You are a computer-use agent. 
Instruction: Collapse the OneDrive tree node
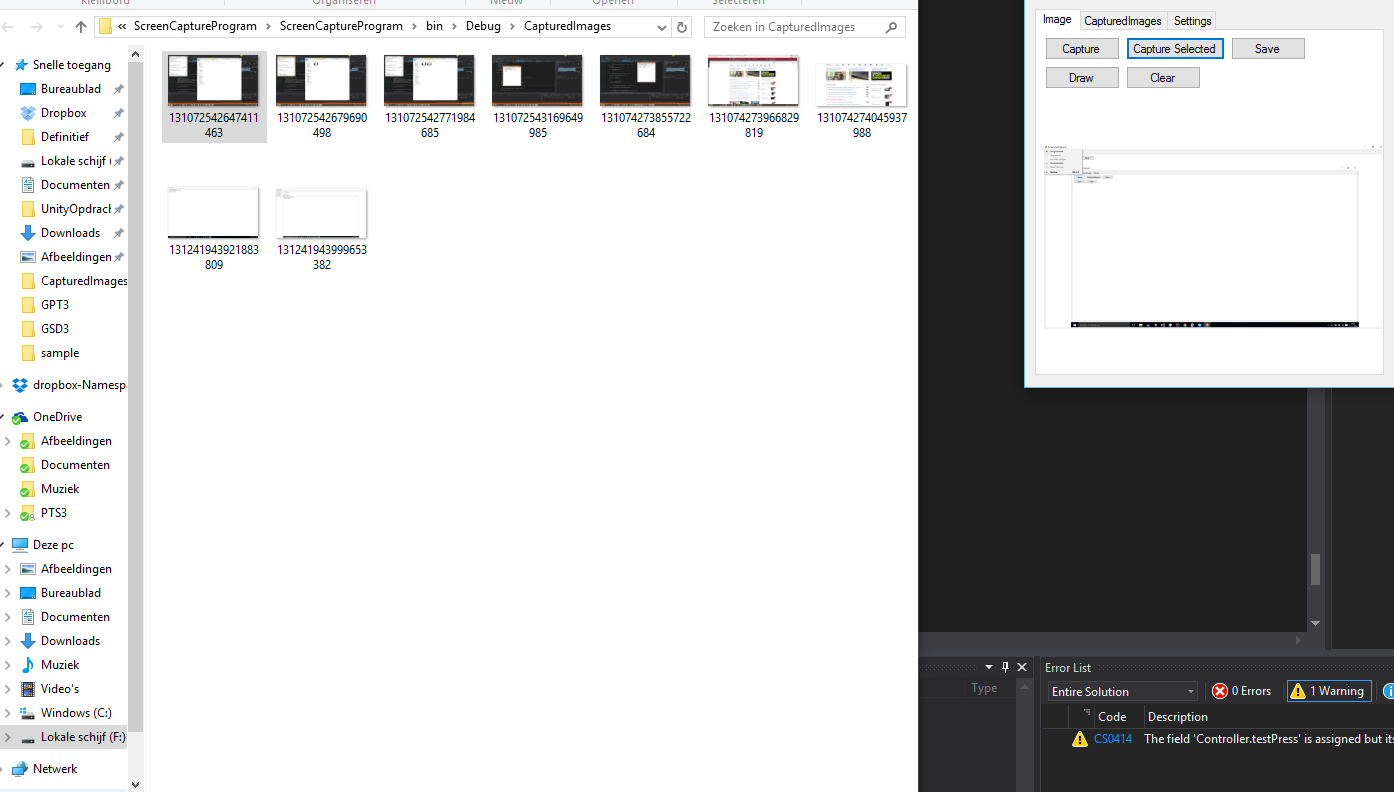pyautogui.click(x=8, y=417)
